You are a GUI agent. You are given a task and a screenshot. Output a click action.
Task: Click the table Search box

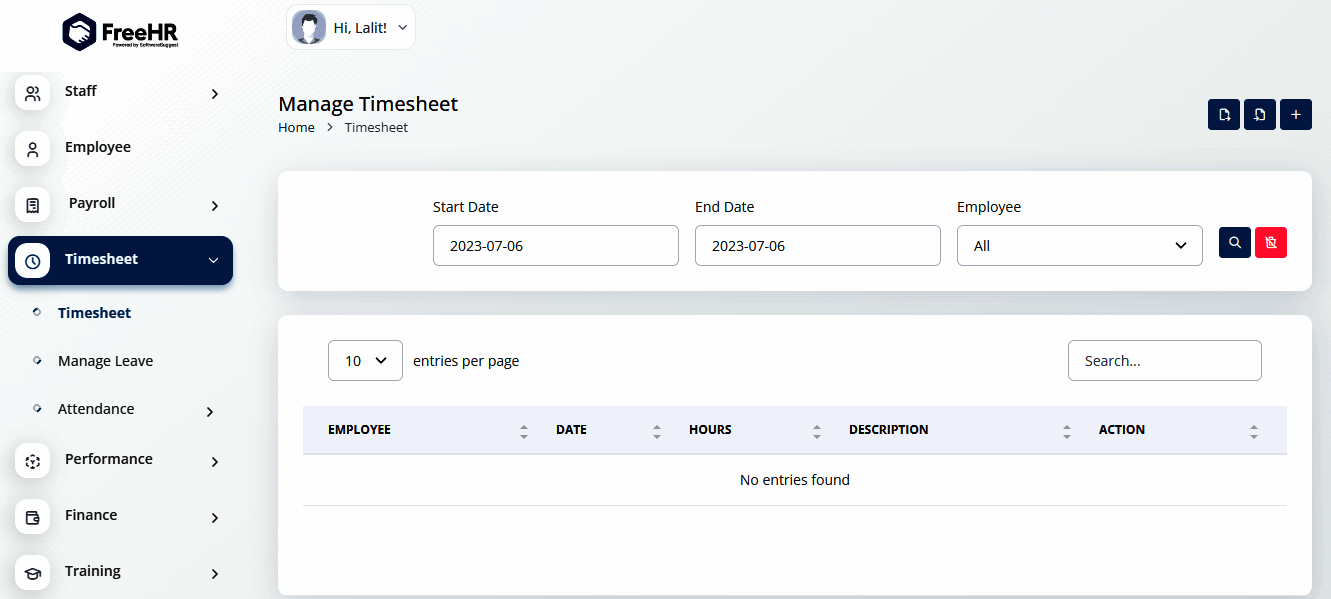point(1164,361)
